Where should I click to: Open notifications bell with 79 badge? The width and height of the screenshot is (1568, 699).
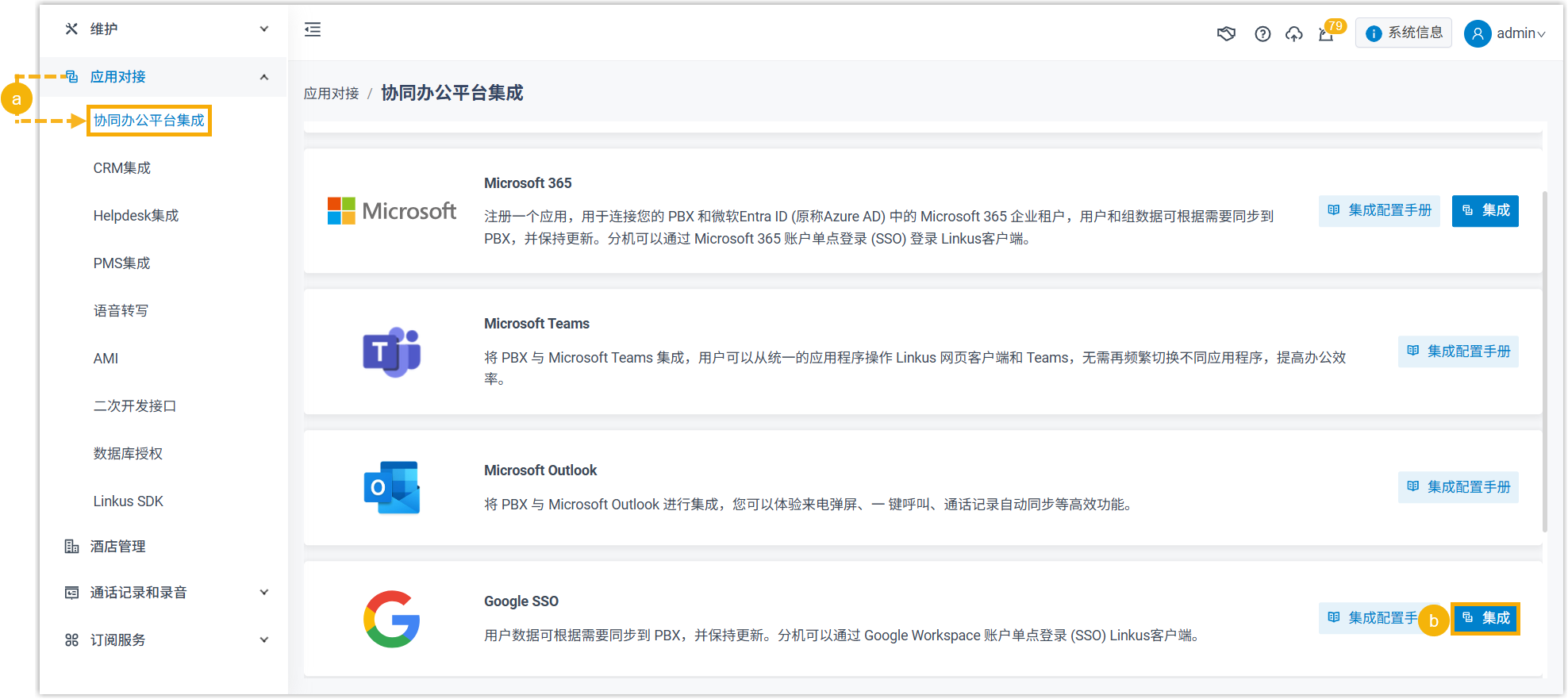point(1326,33)
